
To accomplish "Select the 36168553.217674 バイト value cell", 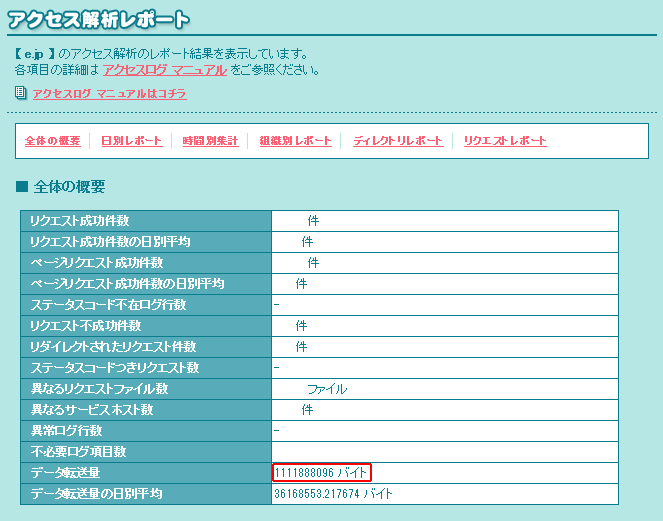I will coord(333,494).
